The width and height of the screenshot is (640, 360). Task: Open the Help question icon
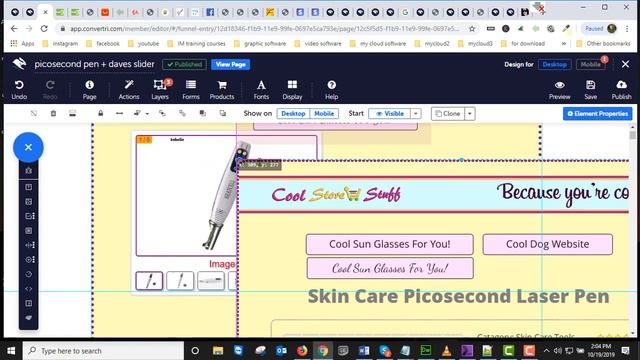331,85
